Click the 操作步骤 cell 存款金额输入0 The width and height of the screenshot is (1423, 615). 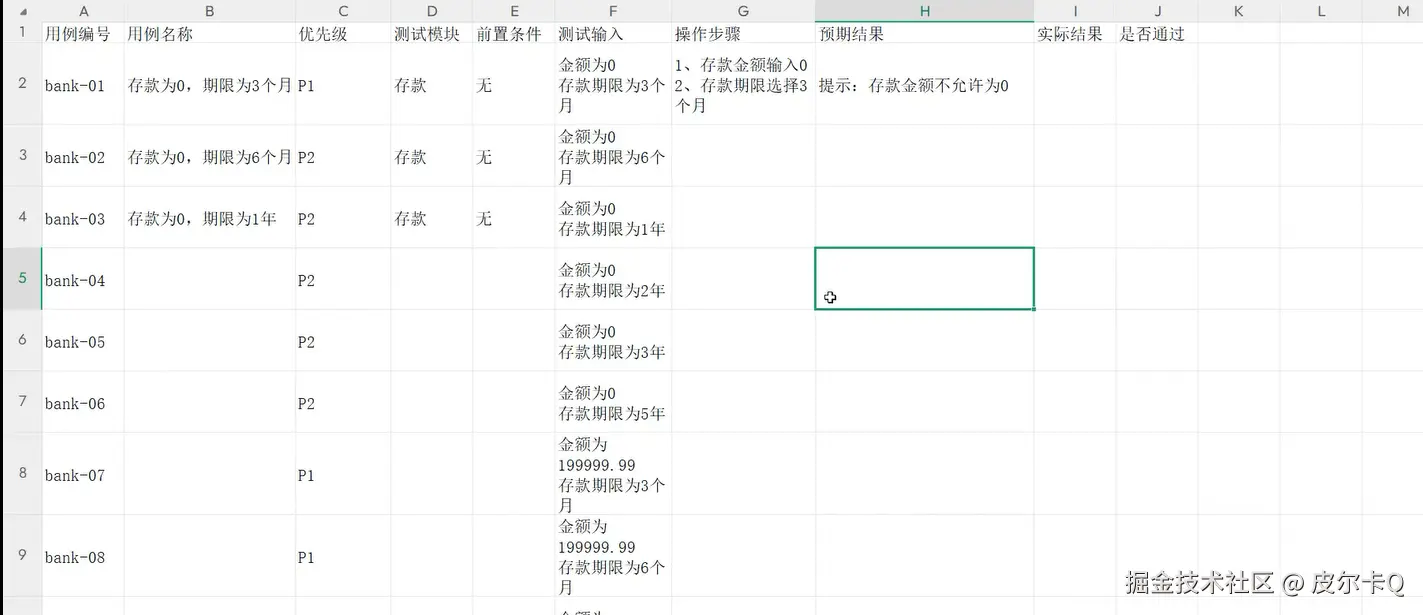pos(743,85)
